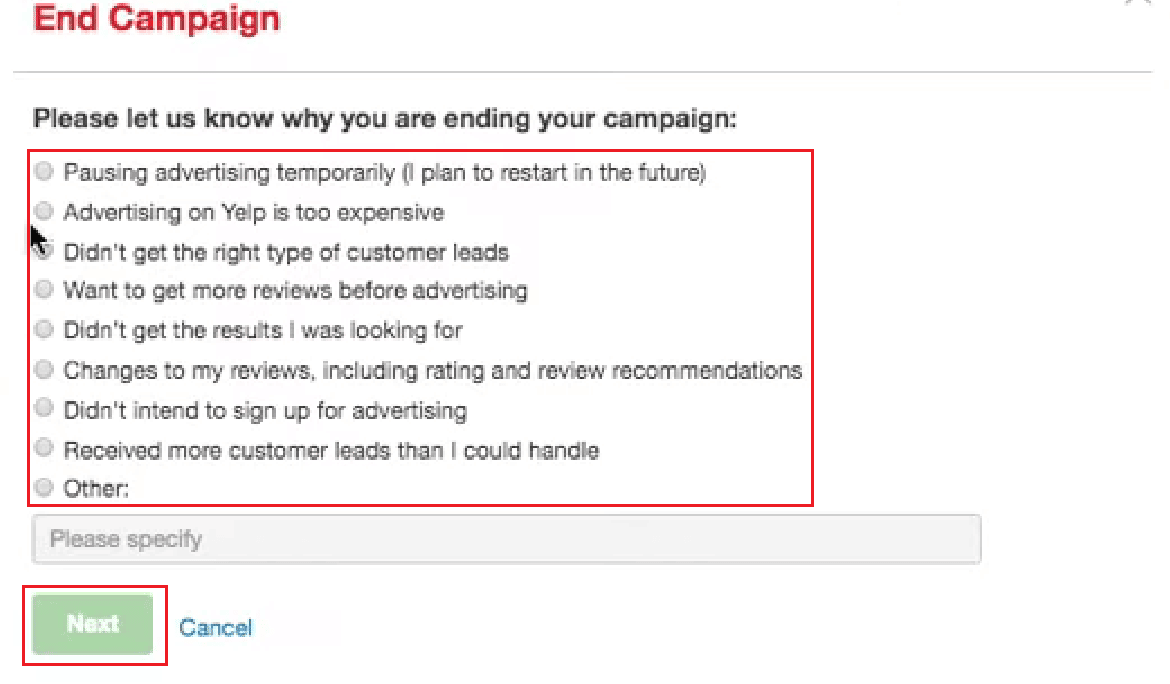The height and width of the screenshot is (684, 1170).
Task: Pick the 'Want to get more reviews' radio button
Action: pos(44,290)
